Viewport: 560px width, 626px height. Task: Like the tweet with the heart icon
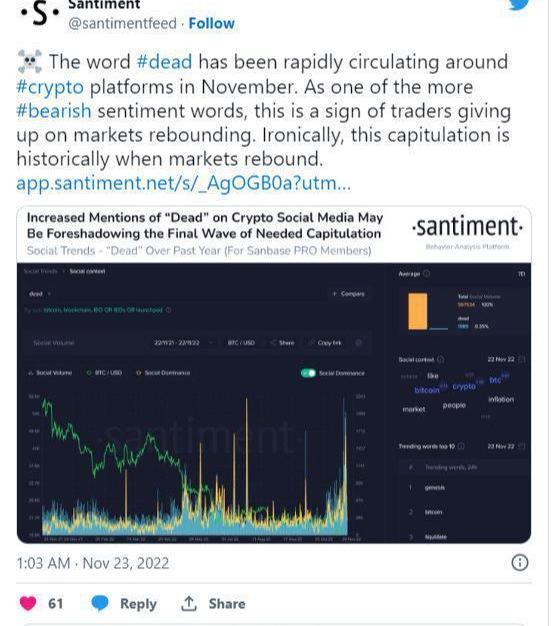[28, 603]
